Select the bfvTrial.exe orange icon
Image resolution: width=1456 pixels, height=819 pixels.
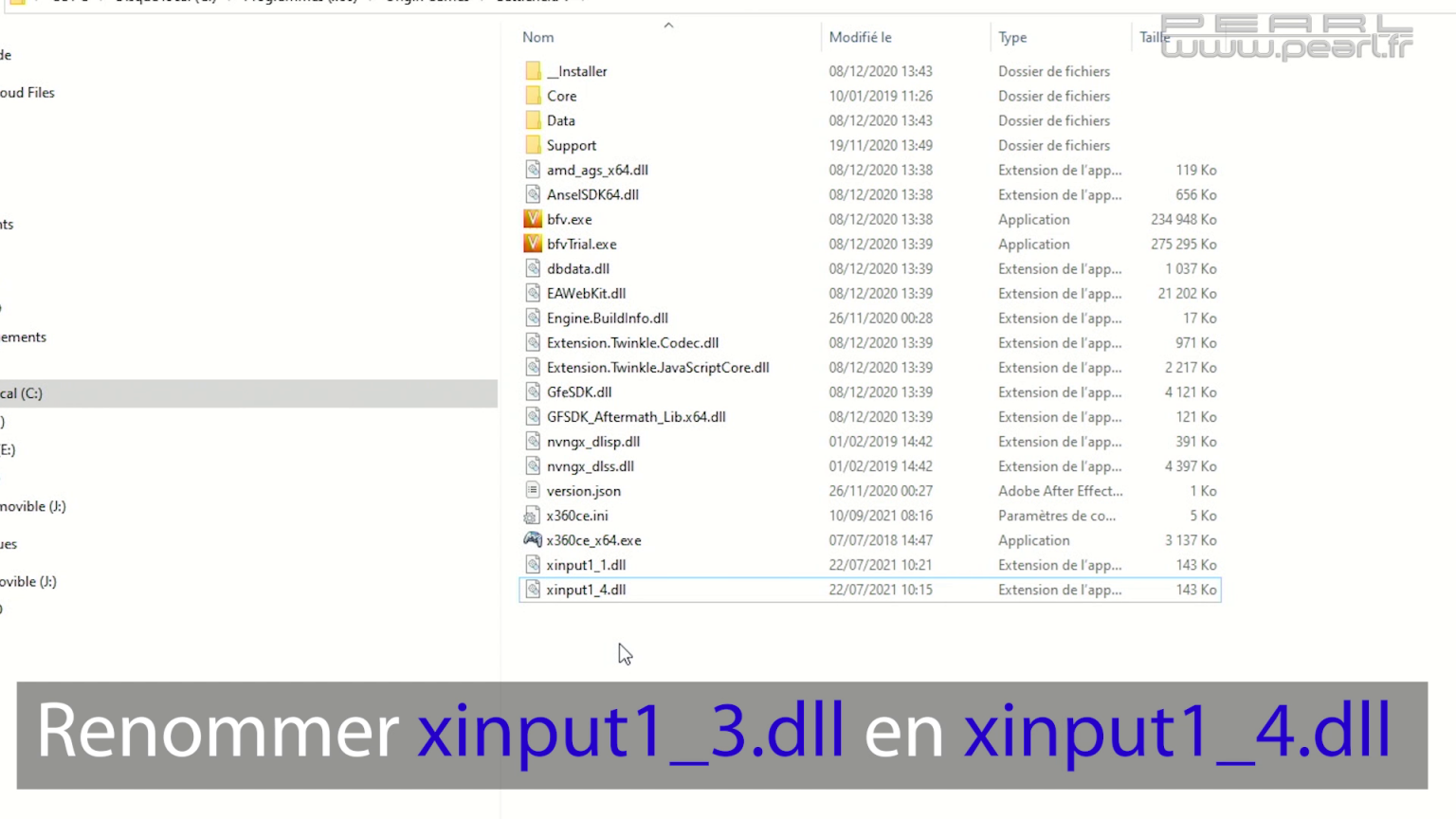[533, 244]
